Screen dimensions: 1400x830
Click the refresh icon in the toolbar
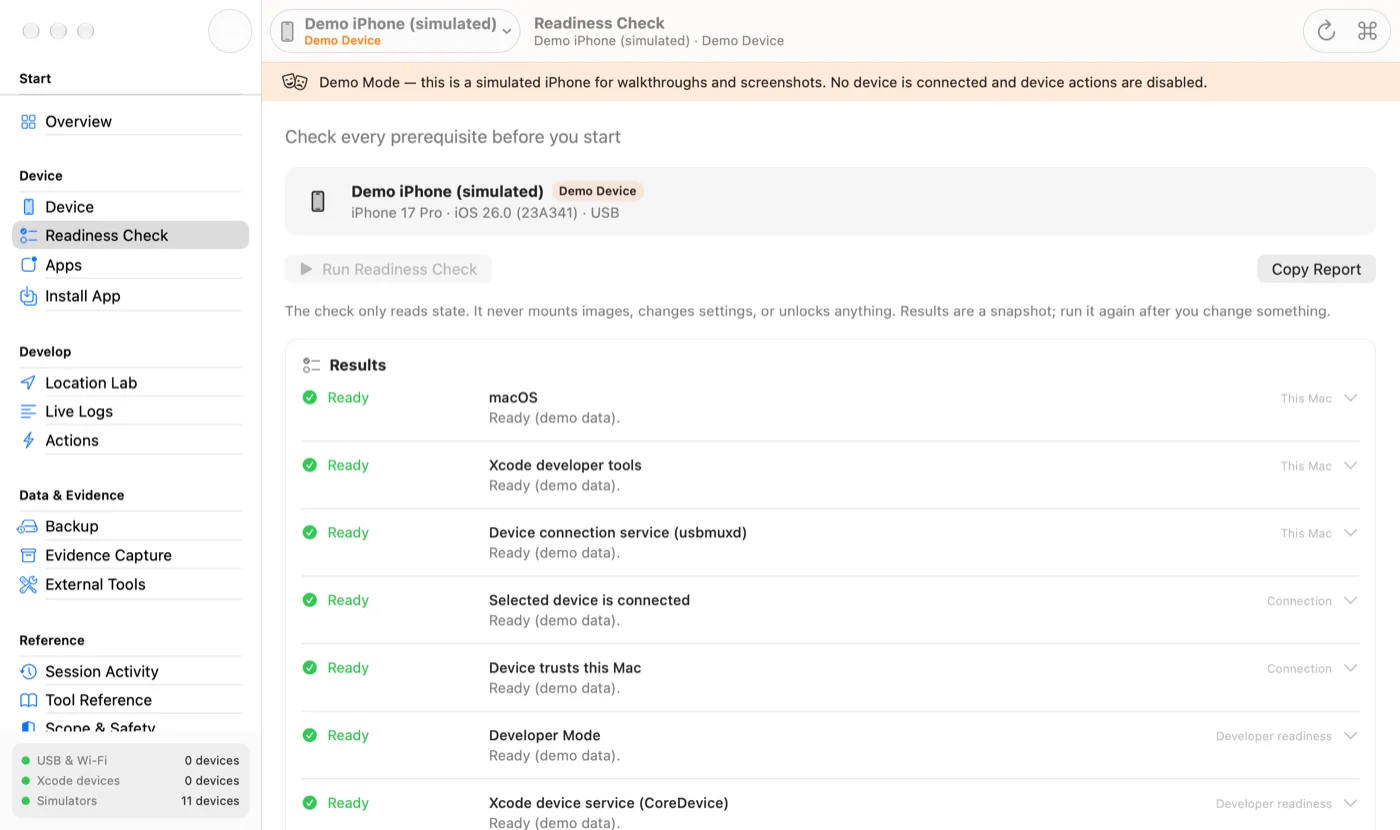click(1326, 31)
